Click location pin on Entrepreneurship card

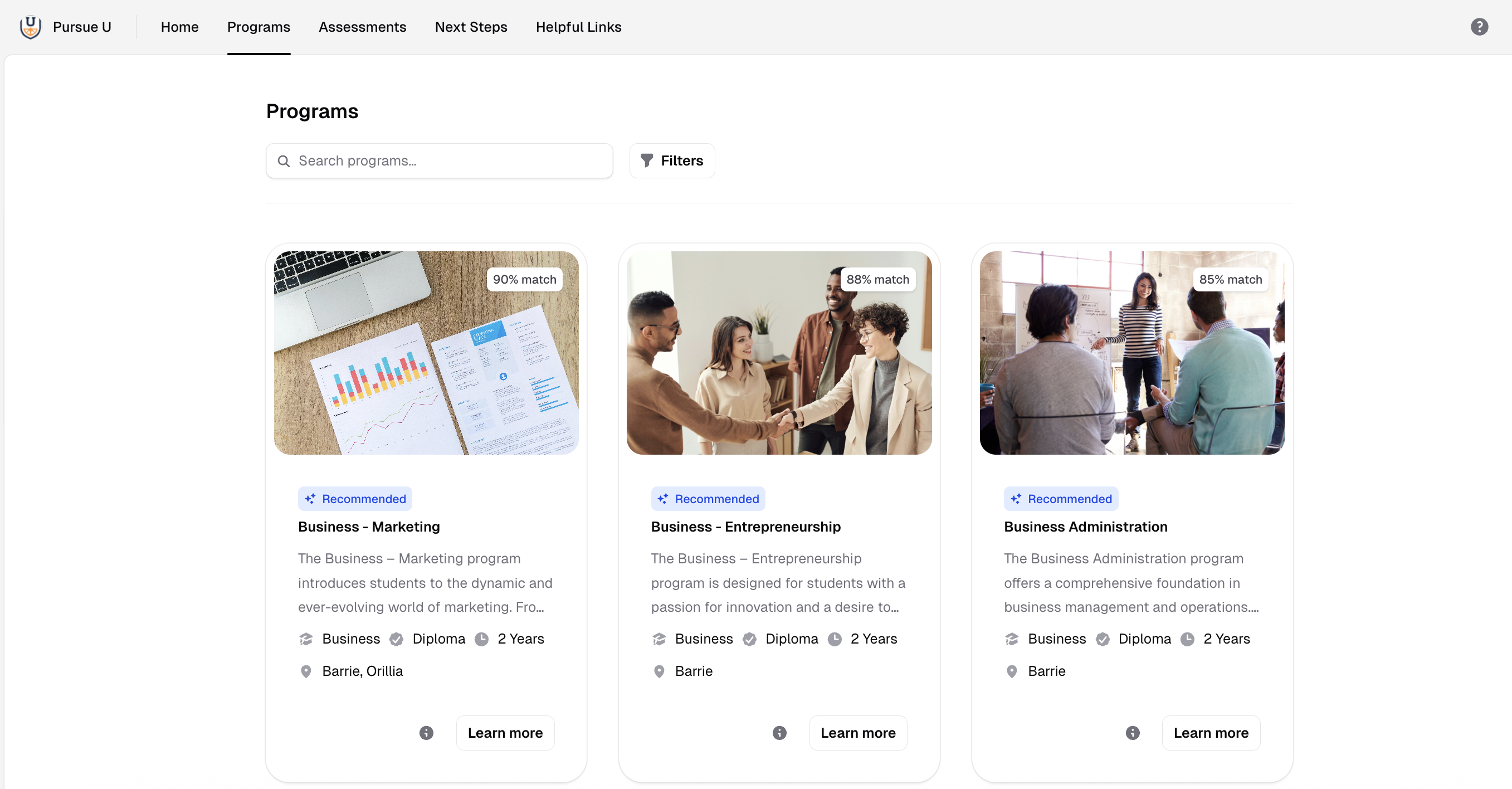pos(659,671)
